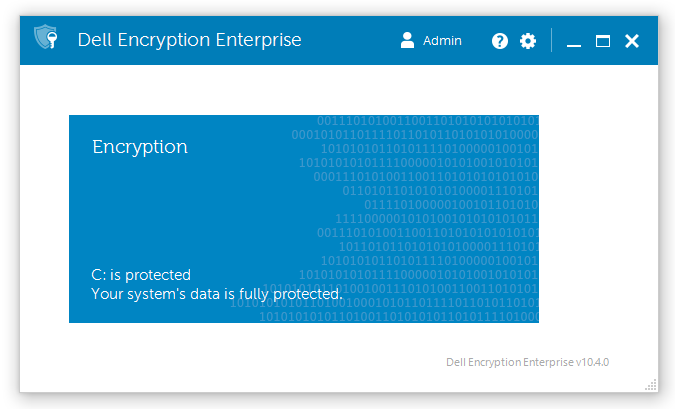The height and width of the screenshot is (409, 675).
Task: Maximize the Dell Encryption Enterprise window
Action: pos(603,41)
